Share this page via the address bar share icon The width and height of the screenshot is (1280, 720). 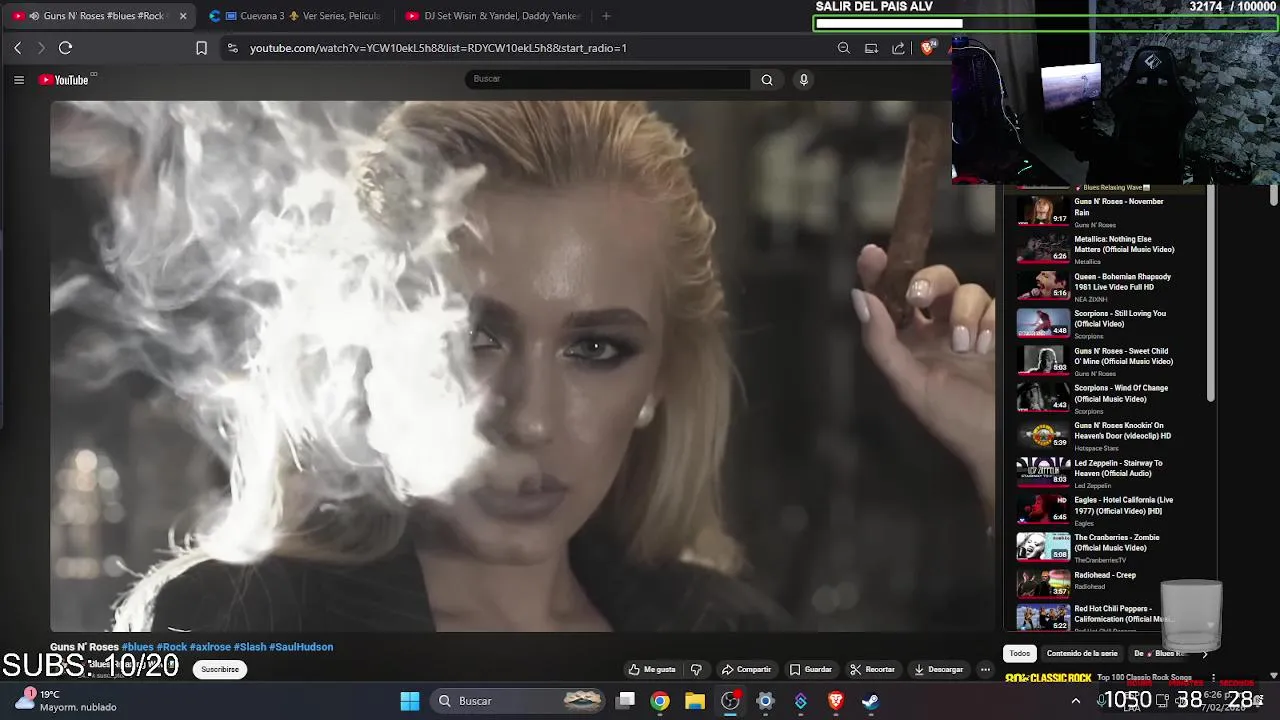coord(898,48)
